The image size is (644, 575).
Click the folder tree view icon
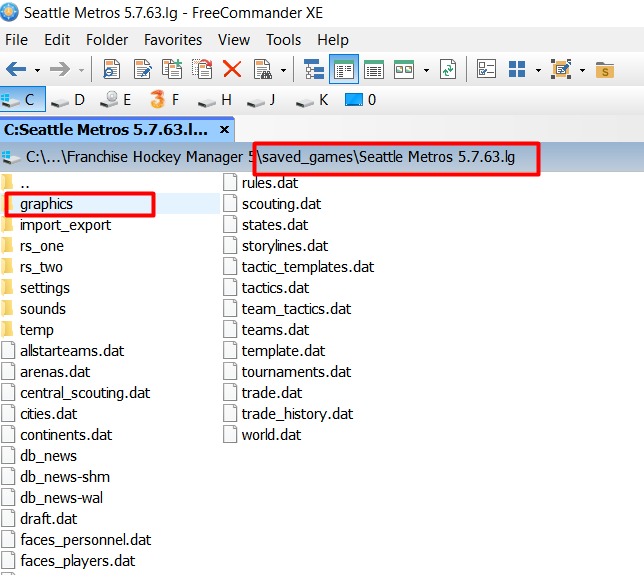coord(314,70)
